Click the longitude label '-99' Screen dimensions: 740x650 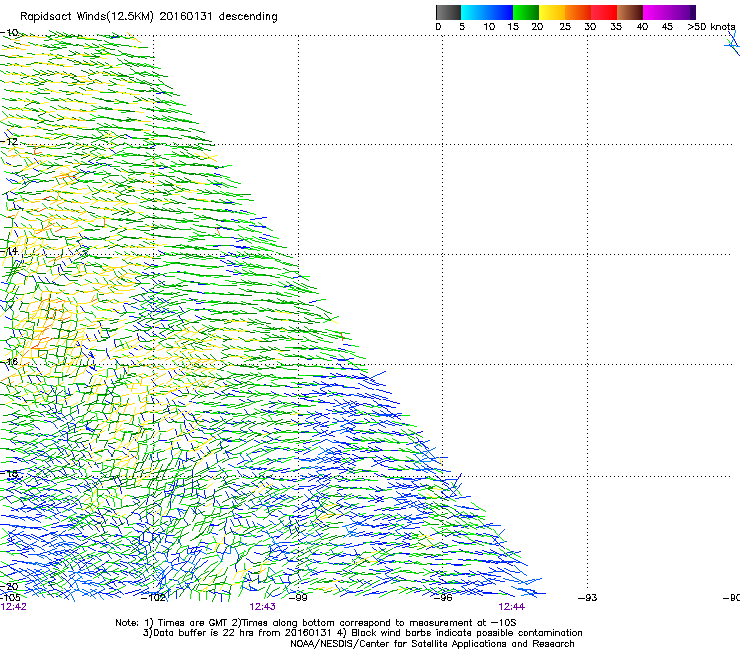tap(298, 598)
